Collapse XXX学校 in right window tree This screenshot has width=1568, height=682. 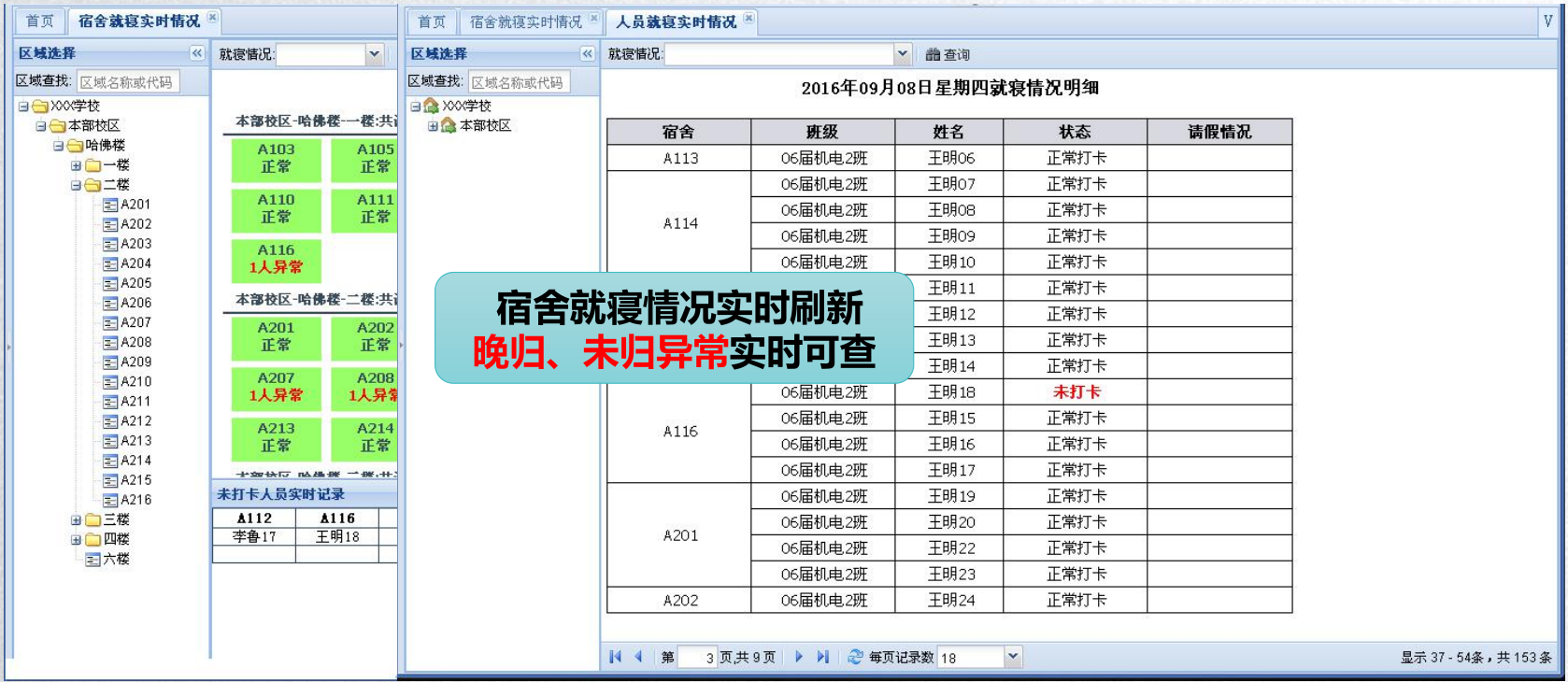416,107
